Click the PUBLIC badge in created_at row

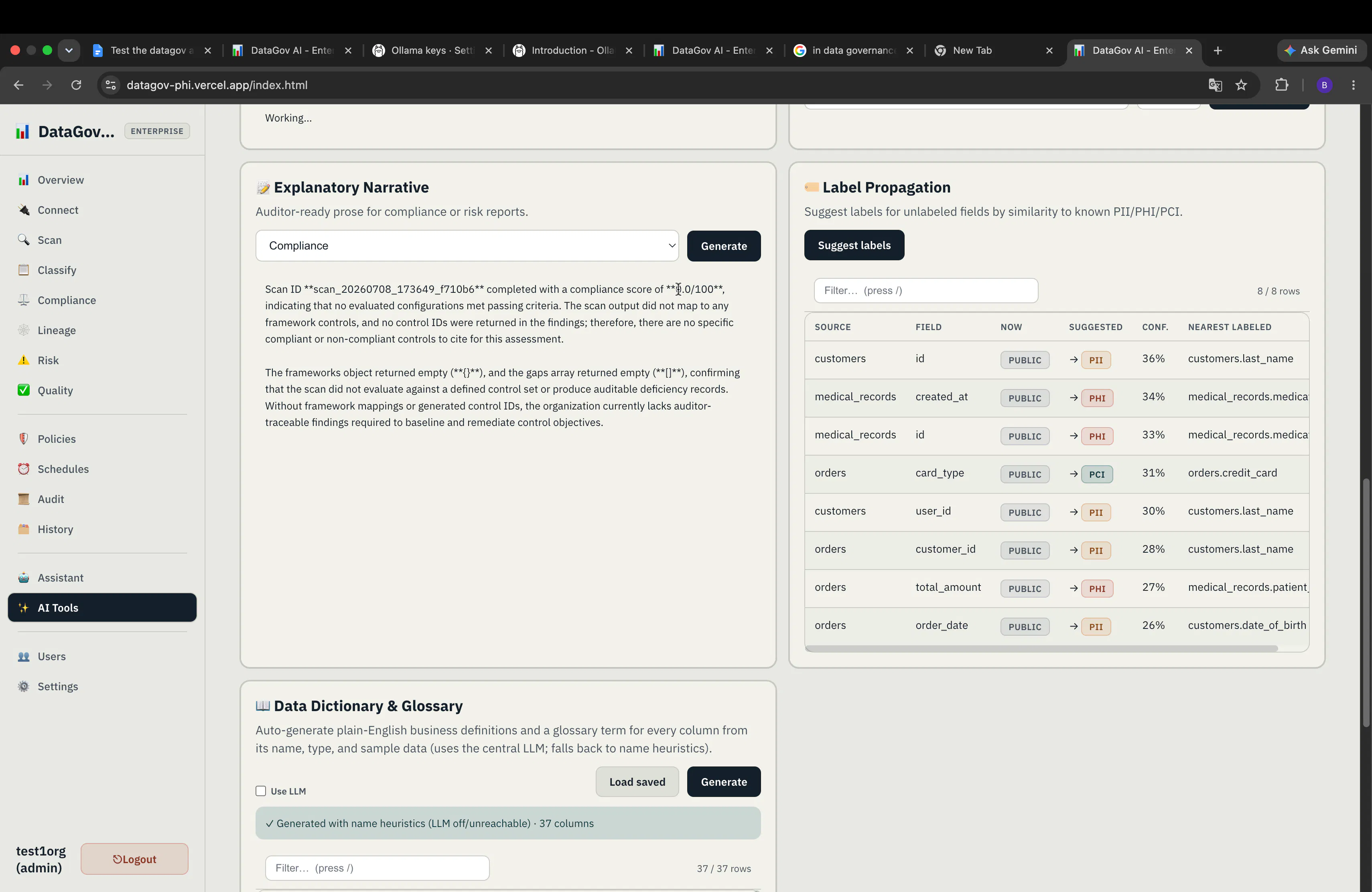click(x=1025, y=398)
